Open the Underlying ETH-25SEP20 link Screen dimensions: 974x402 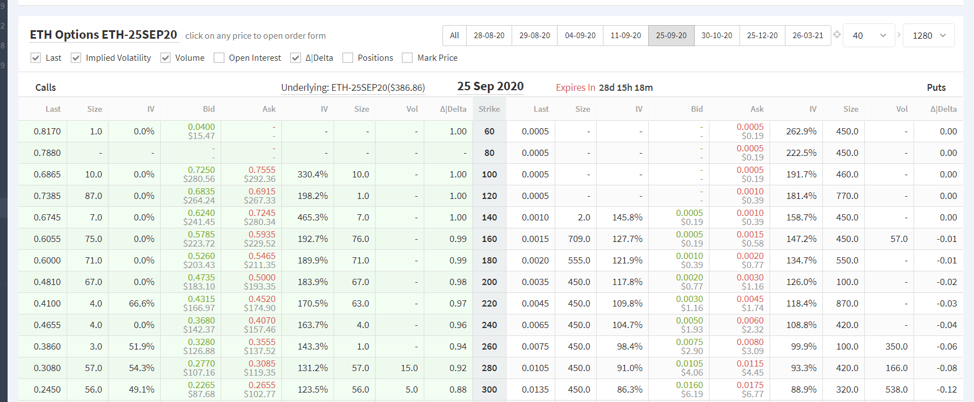pyautogui.click(x=353, y=88)
